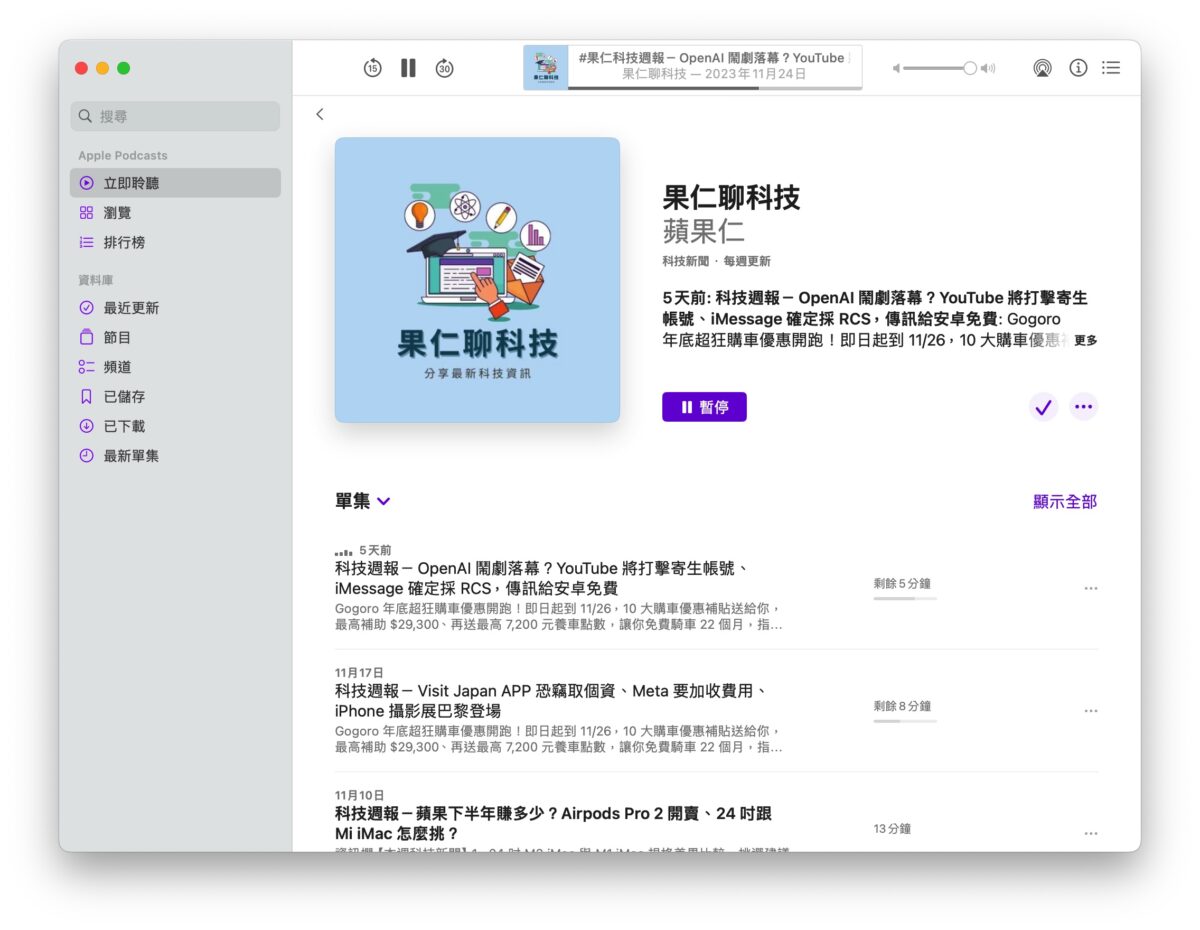This screenshot has width=1200, height=930.
Task: Click the now-playing progress bar
Action: (x=715, y=88)
